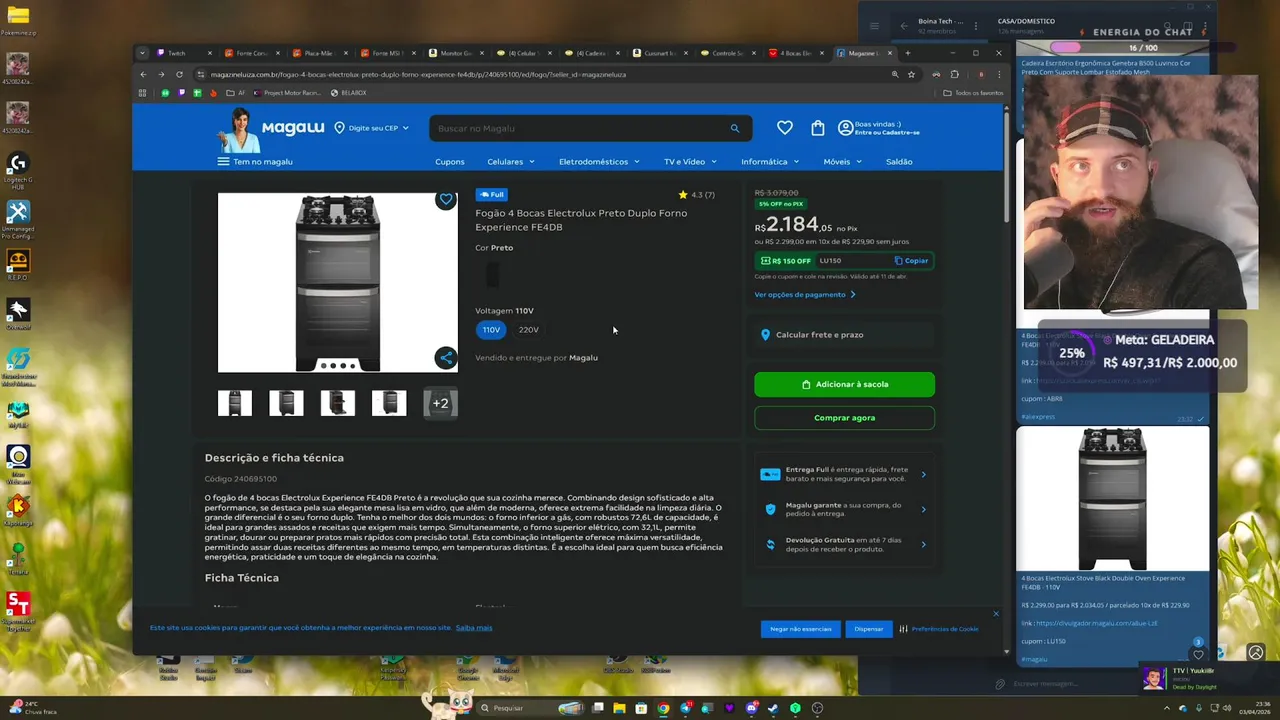Open the Project Motor Racing bookmark
The image size is (1280, 720).
tap(286, 93)
